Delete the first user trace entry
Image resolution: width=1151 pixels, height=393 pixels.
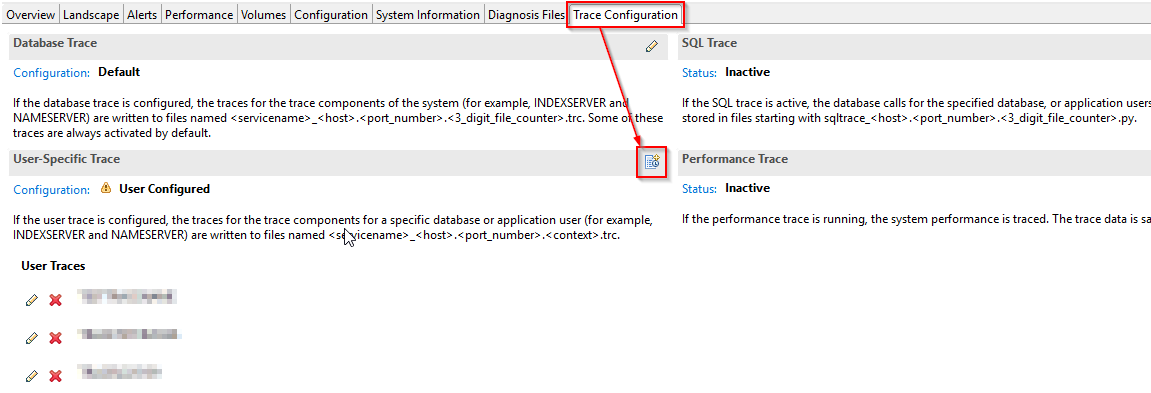55,300
